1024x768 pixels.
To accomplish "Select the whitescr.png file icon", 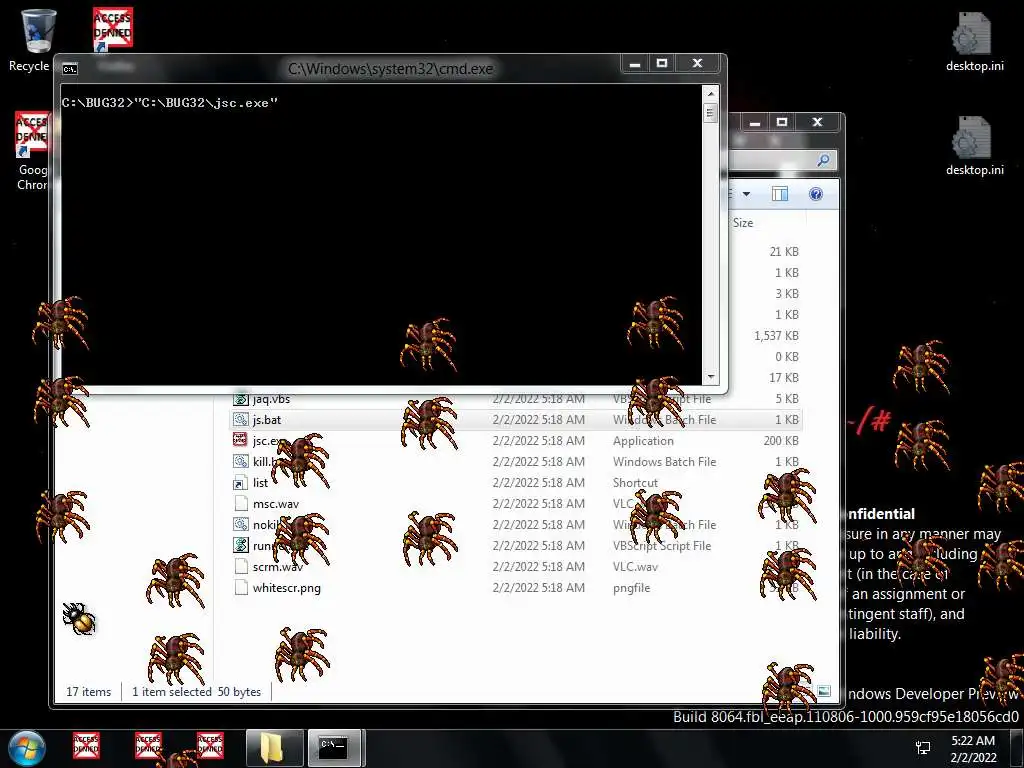I will [241, 587].
